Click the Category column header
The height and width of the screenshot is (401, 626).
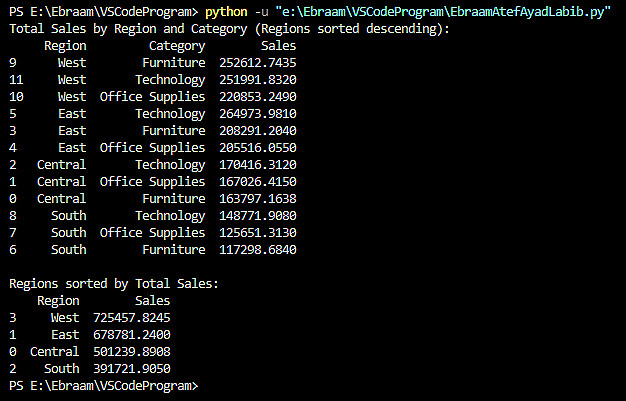pyautogui.click(x=177, y=46)
